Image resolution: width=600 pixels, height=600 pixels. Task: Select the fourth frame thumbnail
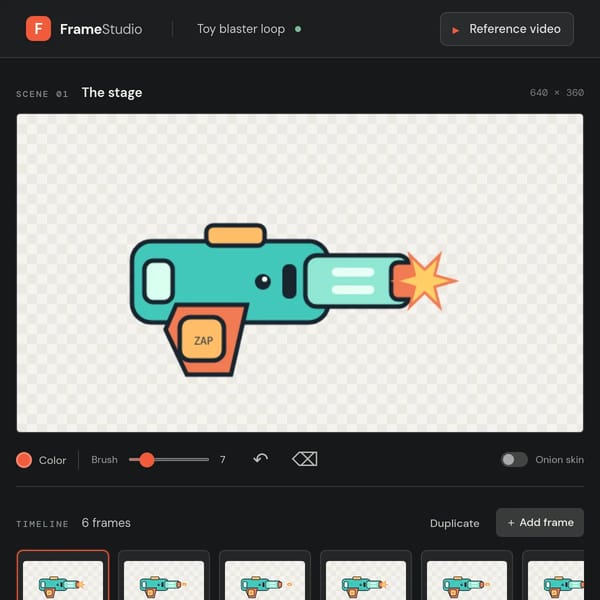tap(366, 575)
